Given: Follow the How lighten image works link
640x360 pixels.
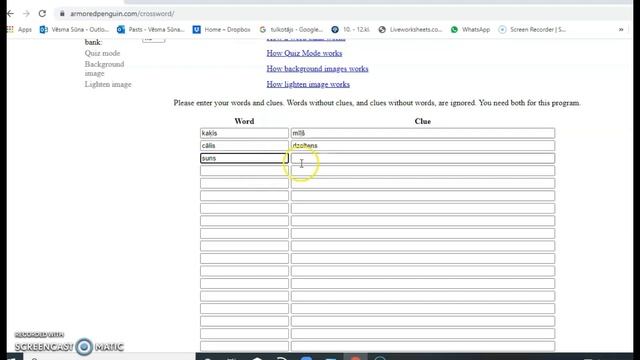Looking at the screenshot, I should (x=308, y=84).
